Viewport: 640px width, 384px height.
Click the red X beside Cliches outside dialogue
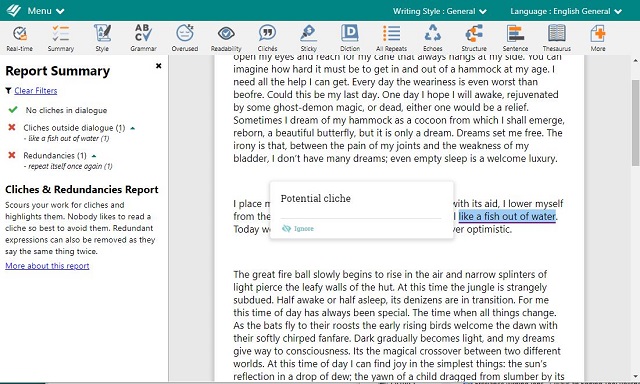(12, 127)
